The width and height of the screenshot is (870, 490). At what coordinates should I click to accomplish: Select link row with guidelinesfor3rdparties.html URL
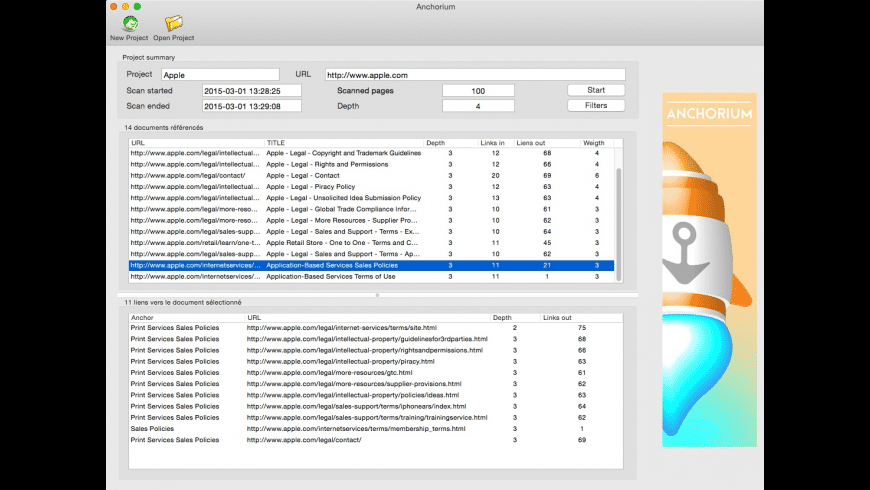[x=376, y=339]
